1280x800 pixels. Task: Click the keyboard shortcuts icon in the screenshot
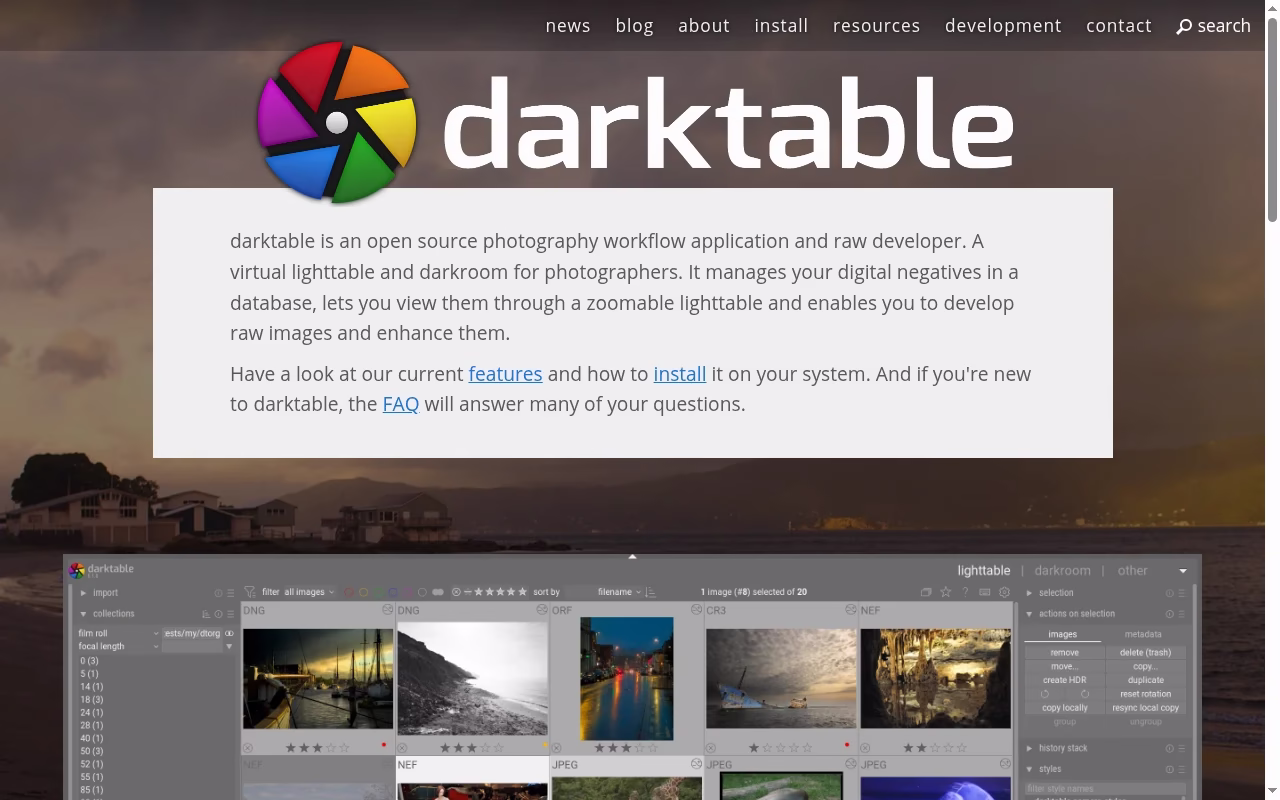pos(985,592)
